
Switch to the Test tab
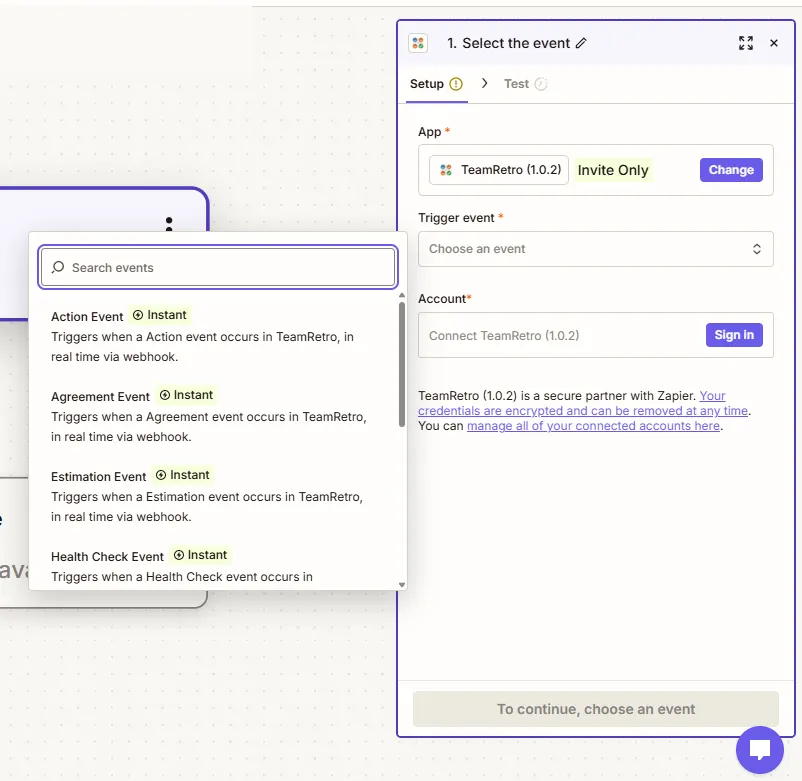(x=525, y=84)
